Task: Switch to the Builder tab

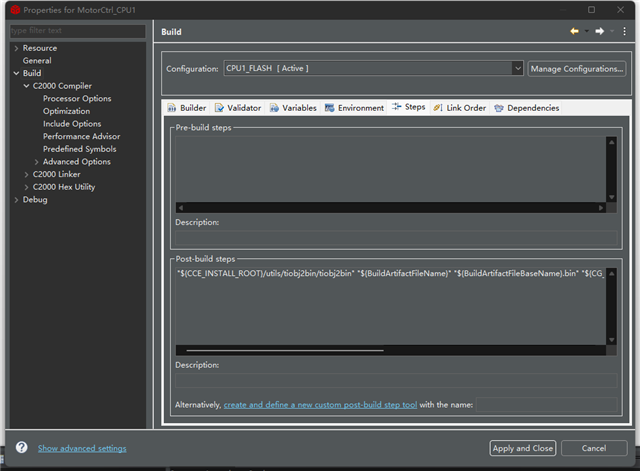Action: 187,108
